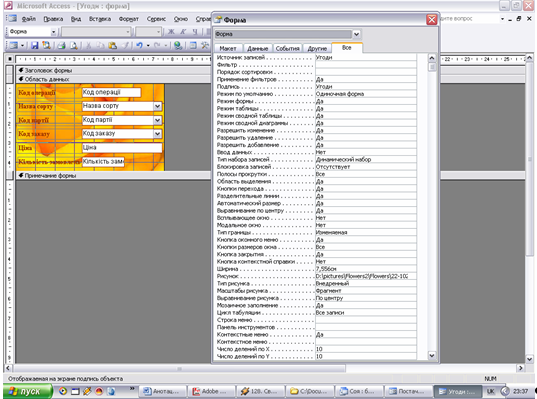Click the file search icon beside Save
537x399 pixels.
tap(46, 45)
